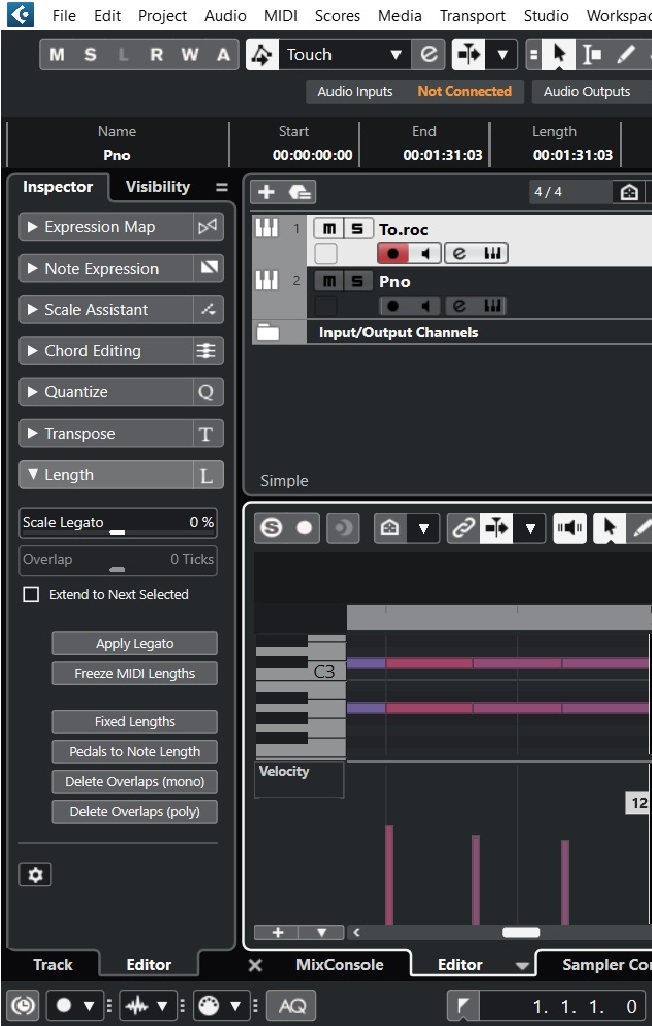Click the Scale Legato slider
The width and height of the screenshot is (652, 1026).
118,523
